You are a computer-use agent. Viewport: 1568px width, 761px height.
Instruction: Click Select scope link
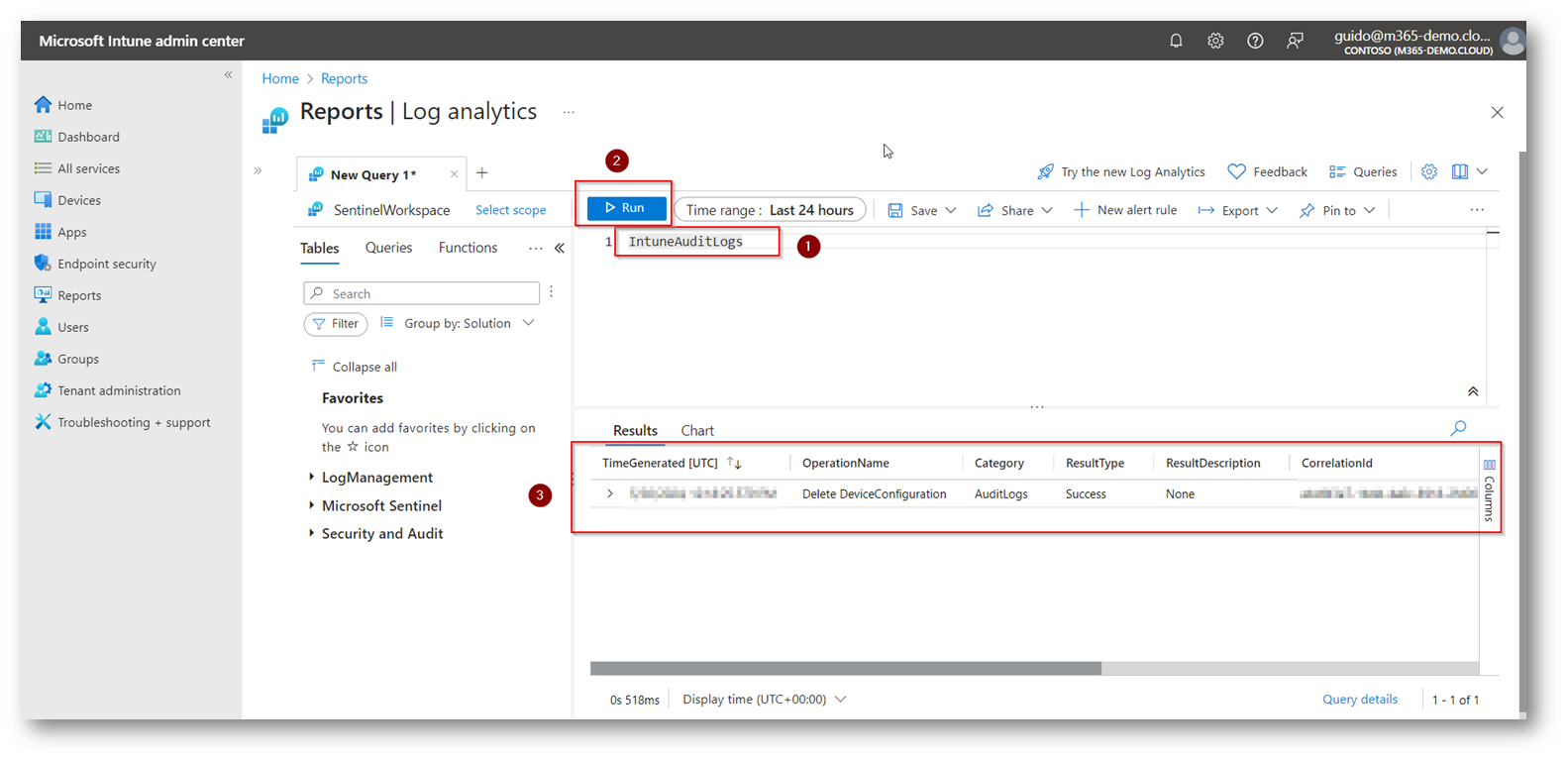point(510,210)
